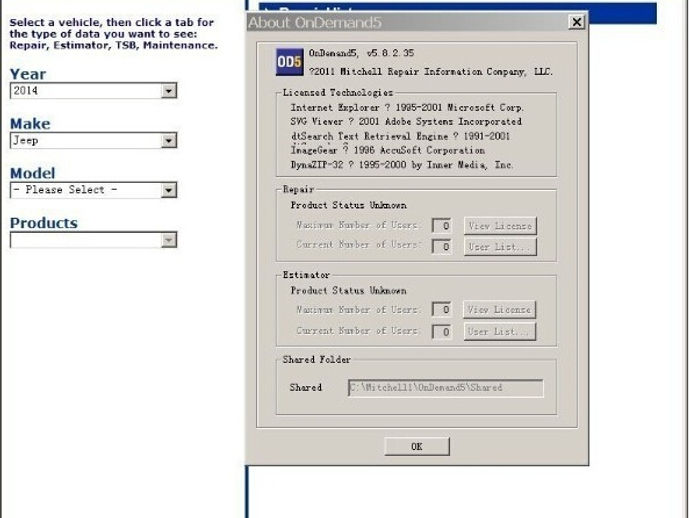The width and height of the screenshot is (690, 518).
Task: Open the Make dropdown arrow
Action: [168, 140]
